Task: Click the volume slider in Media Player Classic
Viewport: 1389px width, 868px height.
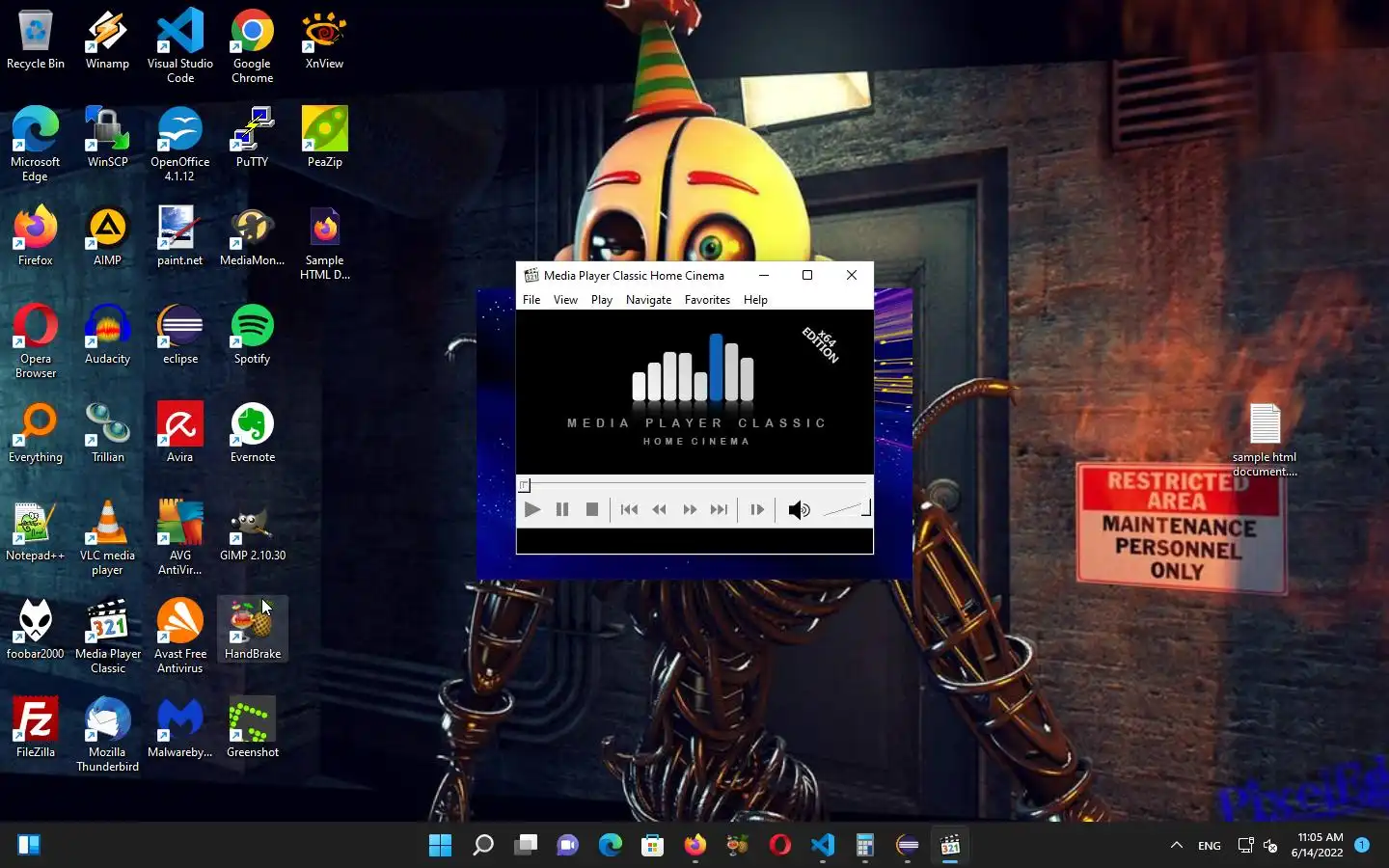Action: click(846, 509)
